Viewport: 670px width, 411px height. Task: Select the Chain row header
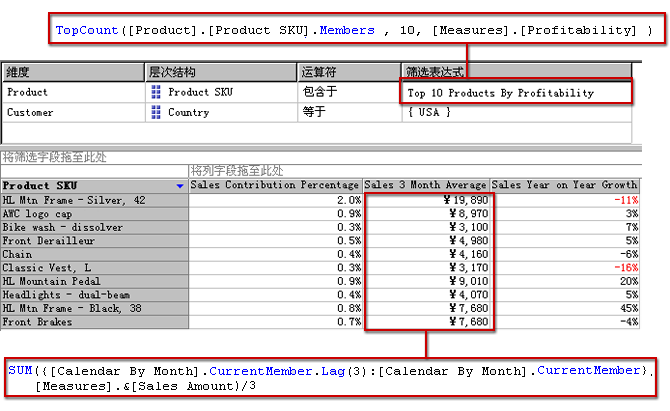[94, 254]
